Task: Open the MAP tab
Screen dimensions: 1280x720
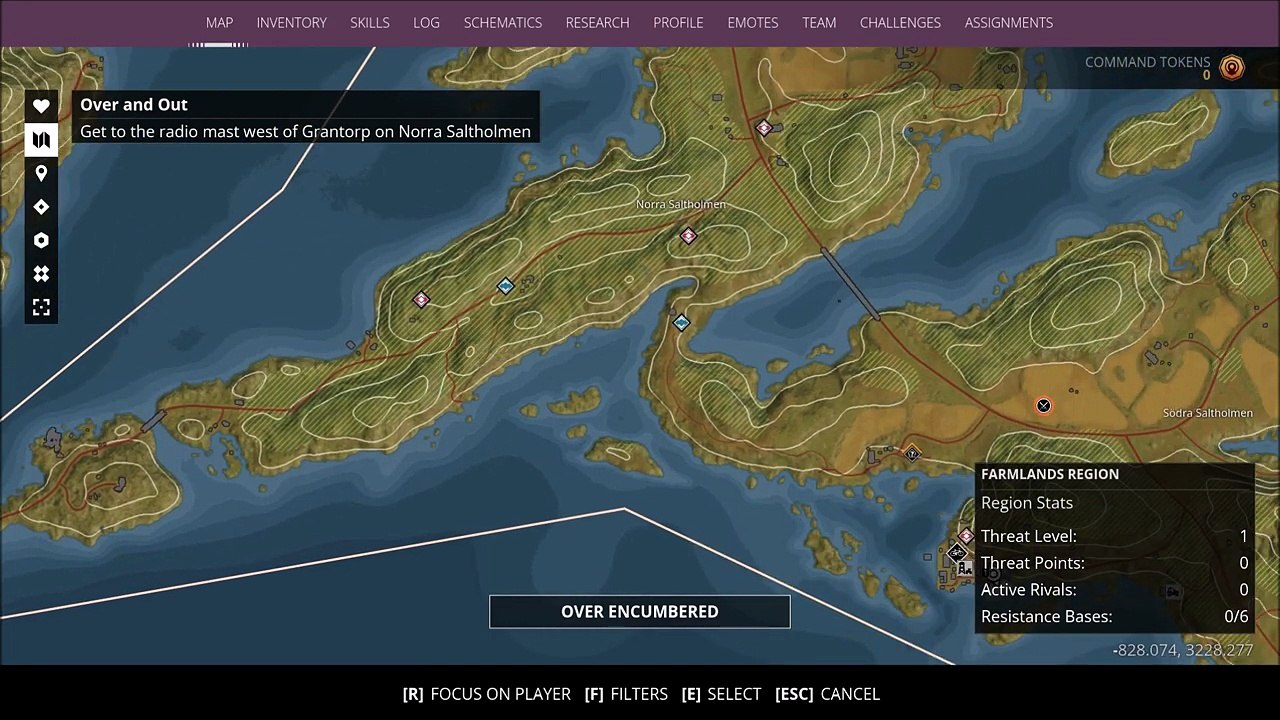Action: 219,22
